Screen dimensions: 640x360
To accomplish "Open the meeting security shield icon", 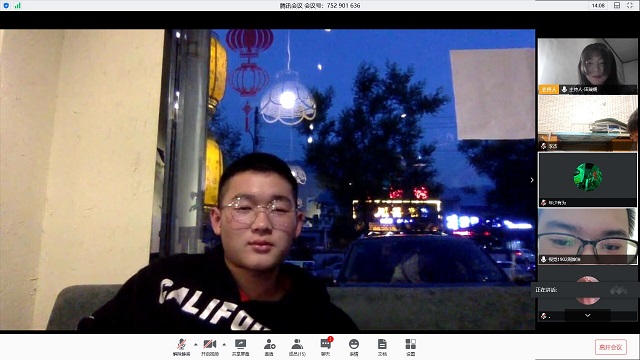I will (6, 5).
